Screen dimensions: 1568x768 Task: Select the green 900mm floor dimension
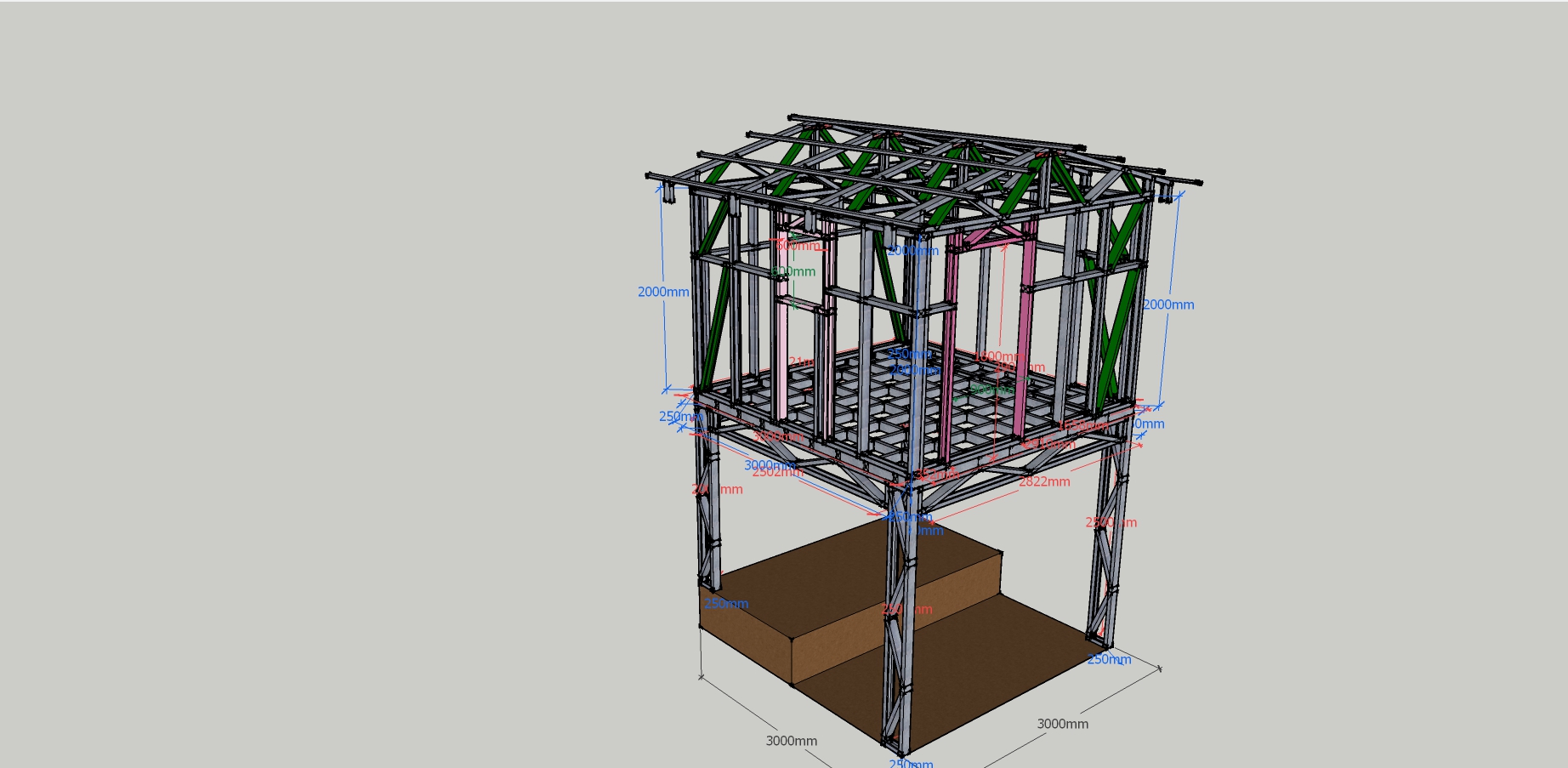[x=991, y=390]
